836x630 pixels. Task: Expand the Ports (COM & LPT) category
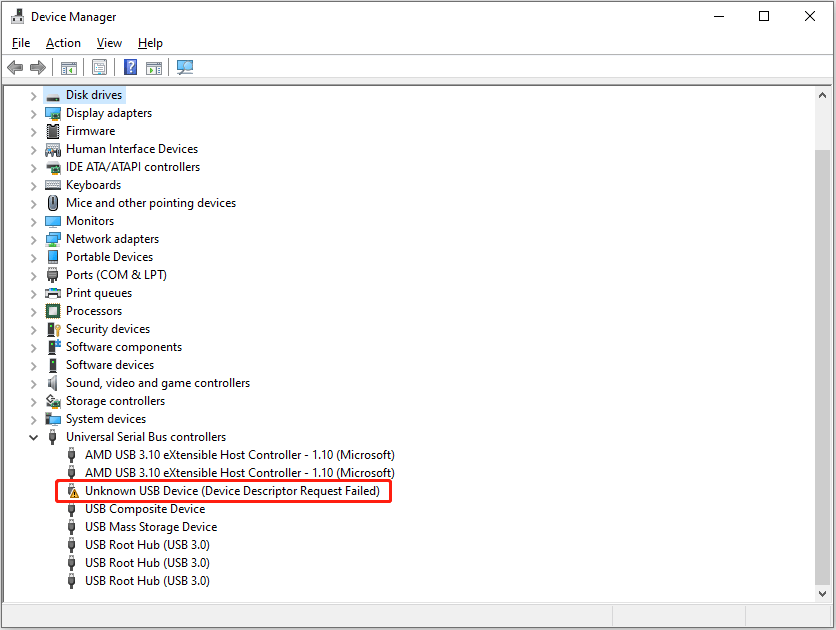coord(33,274)
